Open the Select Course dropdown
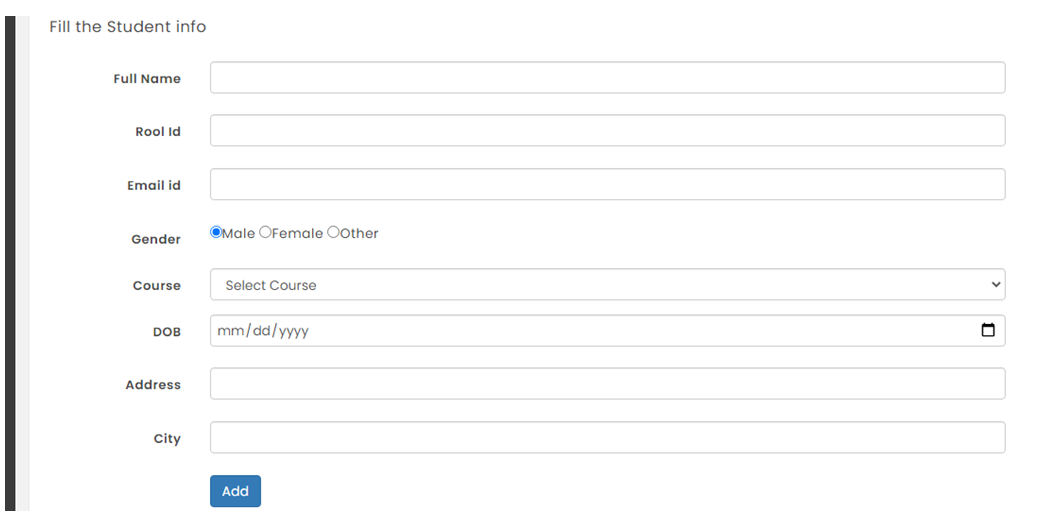1048x530 pixels. (608, 285)
